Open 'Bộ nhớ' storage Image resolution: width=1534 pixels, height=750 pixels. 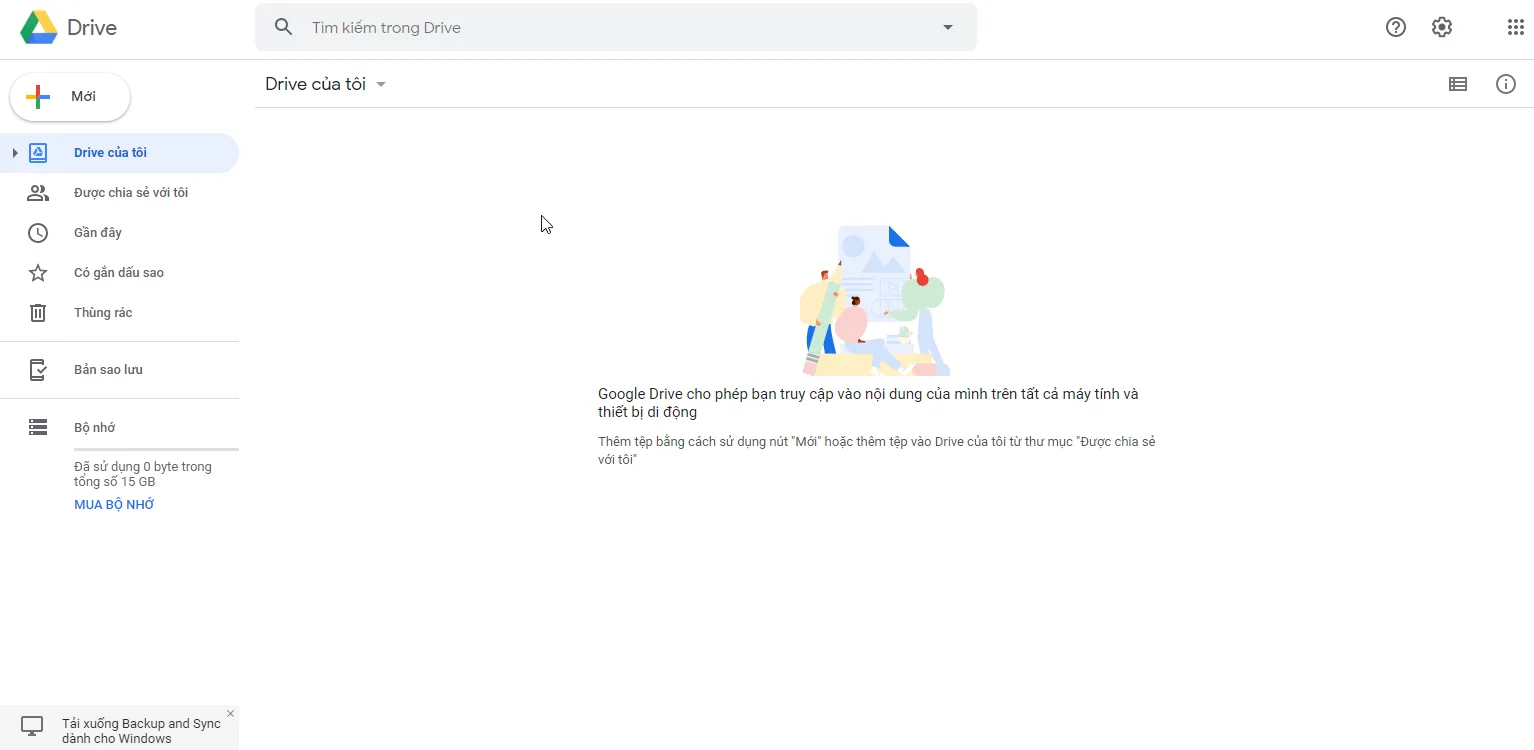(x=119, y=428)
